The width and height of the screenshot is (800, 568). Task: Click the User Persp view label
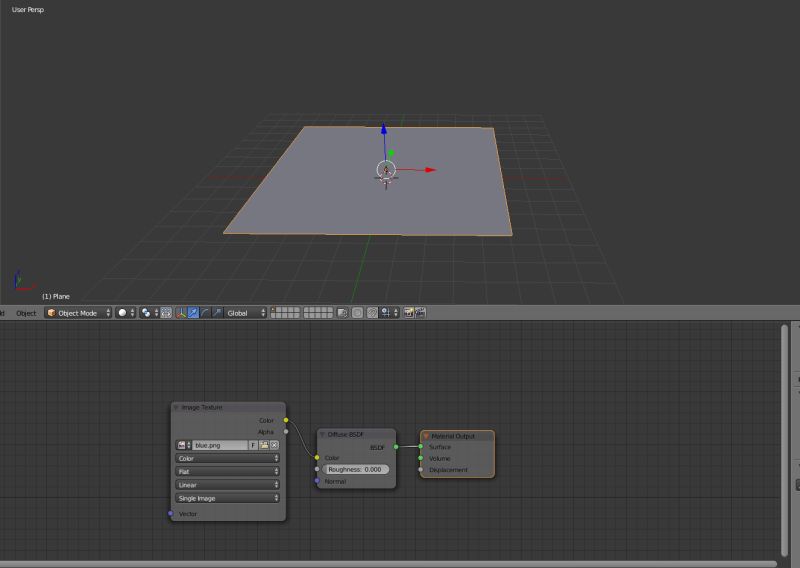(x=28, y=9)
